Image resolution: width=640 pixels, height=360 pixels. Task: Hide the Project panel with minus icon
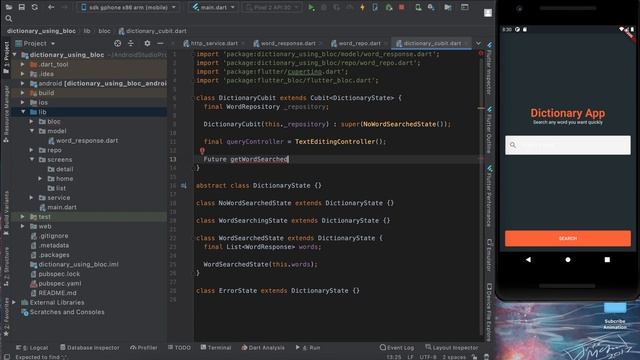click(160, 43)
